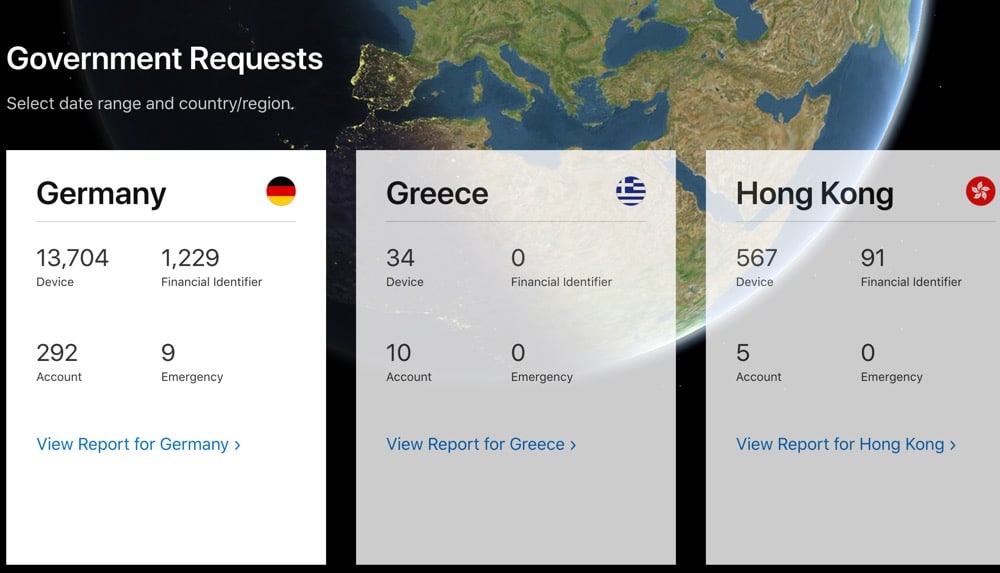Click the Device label in Germany card
Image resolution: width=1000 pixels, height=573 pixels.
[x=55, y=282]
